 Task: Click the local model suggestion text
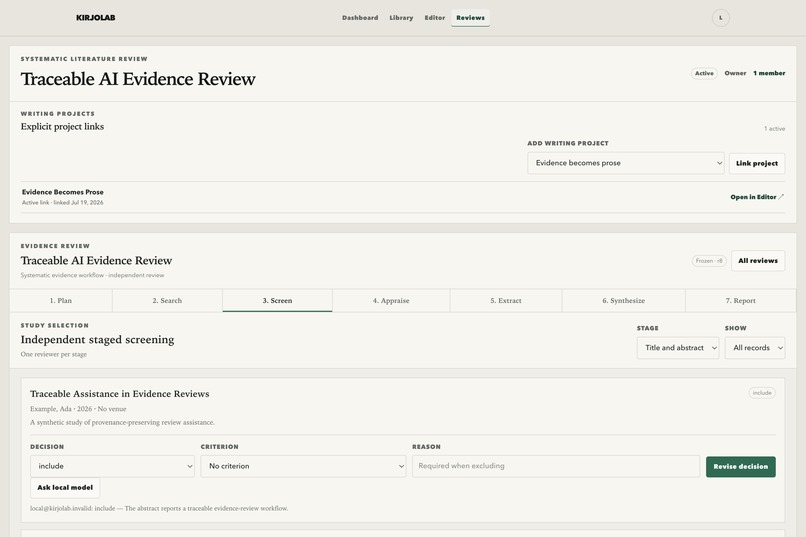159,508
